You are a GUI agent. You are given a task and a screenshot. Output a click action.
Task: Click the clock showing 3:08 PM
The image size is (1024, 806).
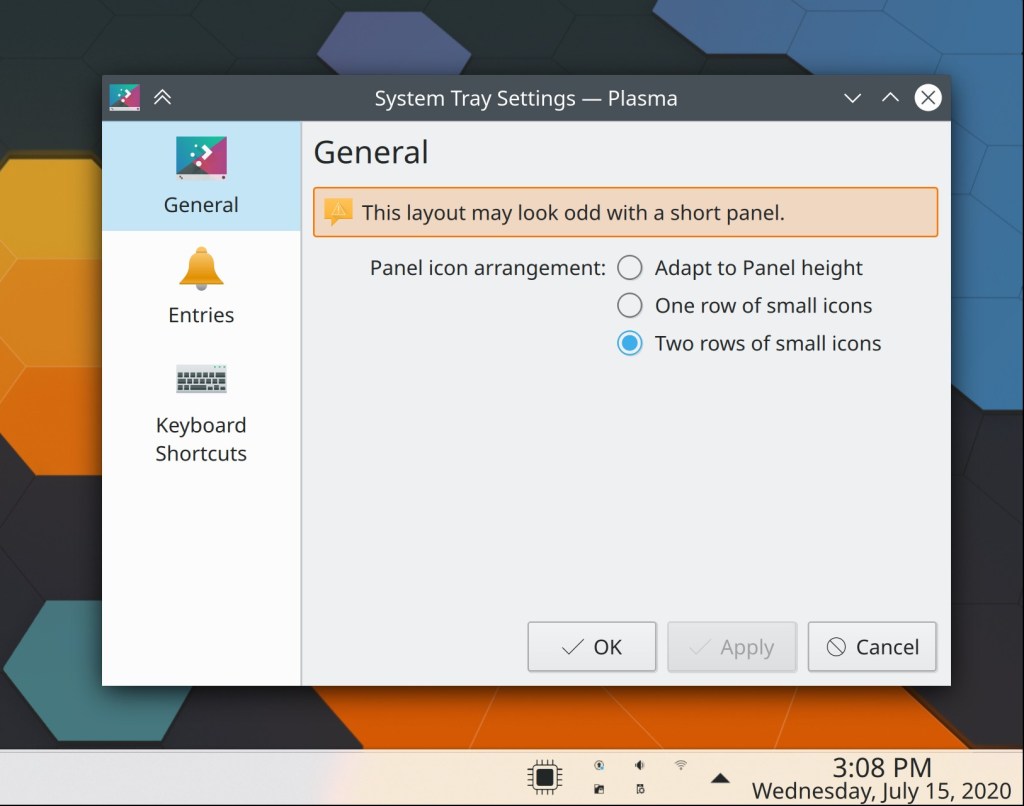coord(882,768)
